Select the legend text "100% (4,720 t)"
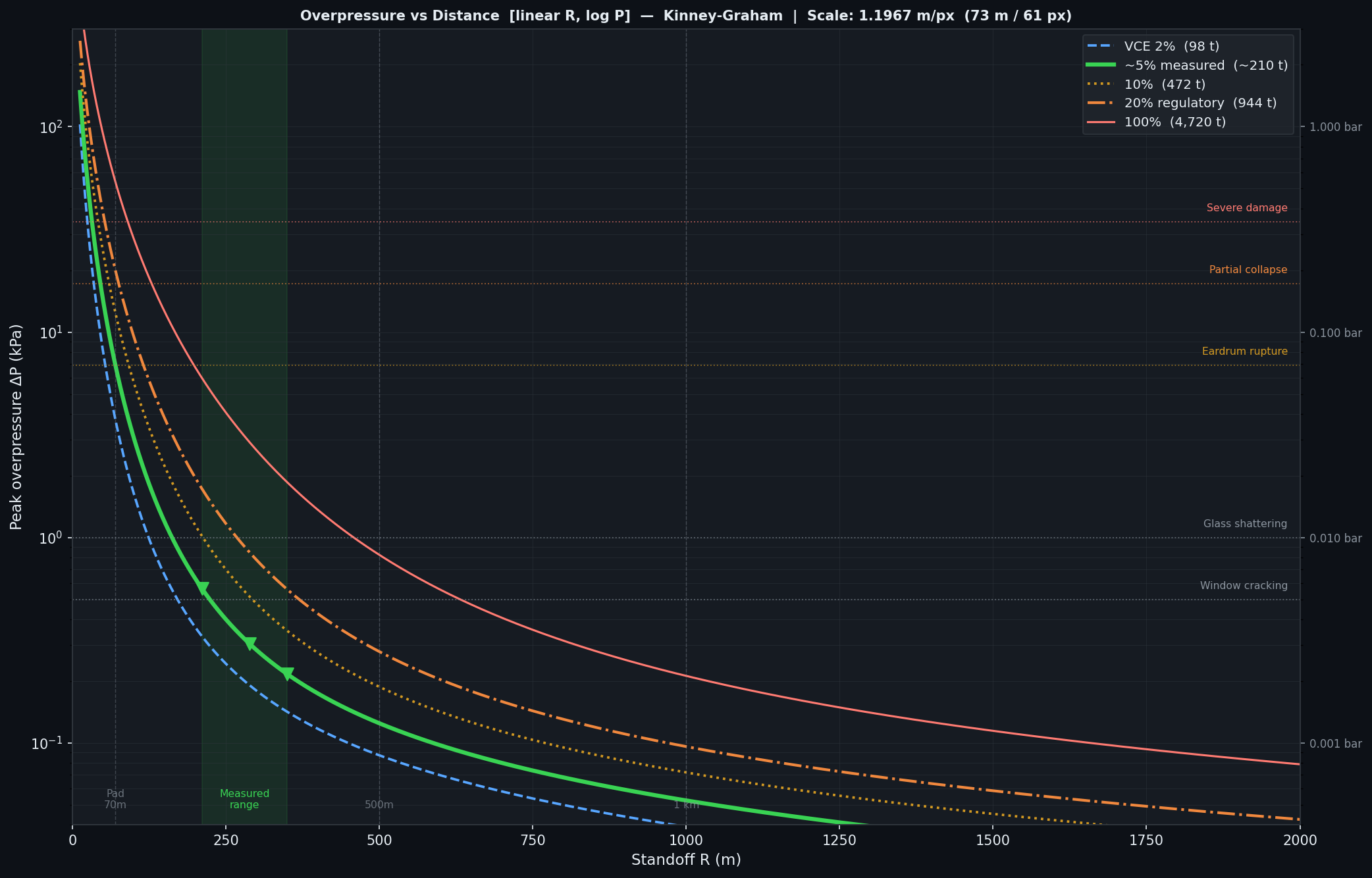 click(1175, 122)
